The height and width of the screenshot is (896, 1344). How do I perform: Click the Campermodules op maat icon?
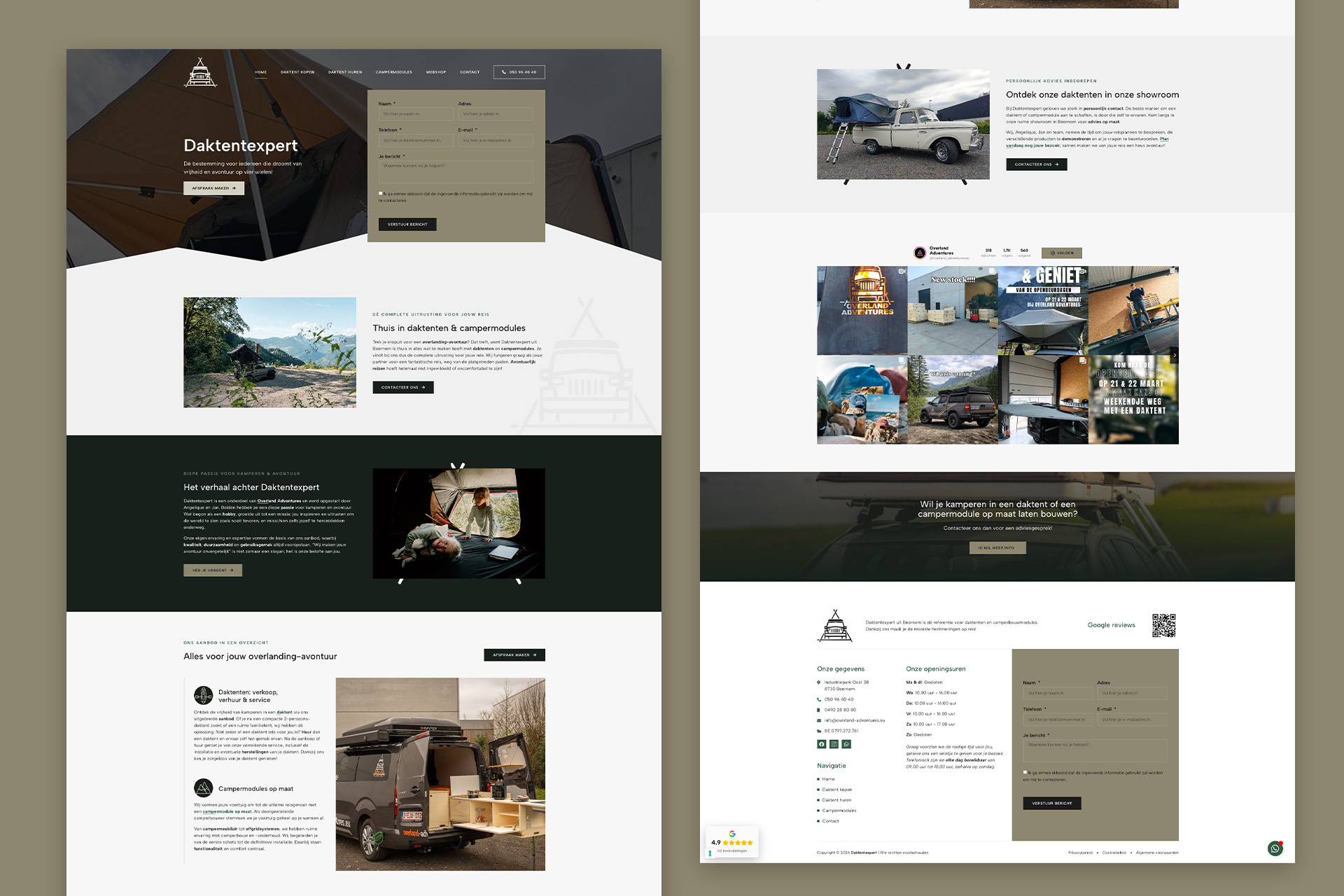click(203, 788)
